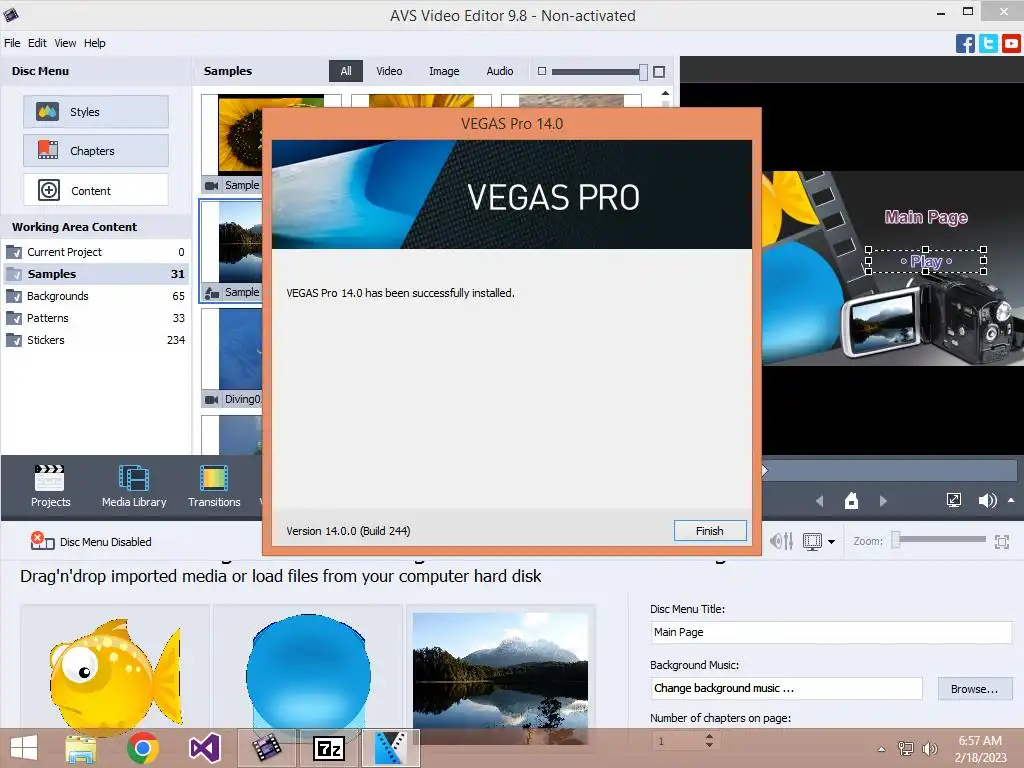Filter samples by Image

pyautogui.click(x=444, y=71)
